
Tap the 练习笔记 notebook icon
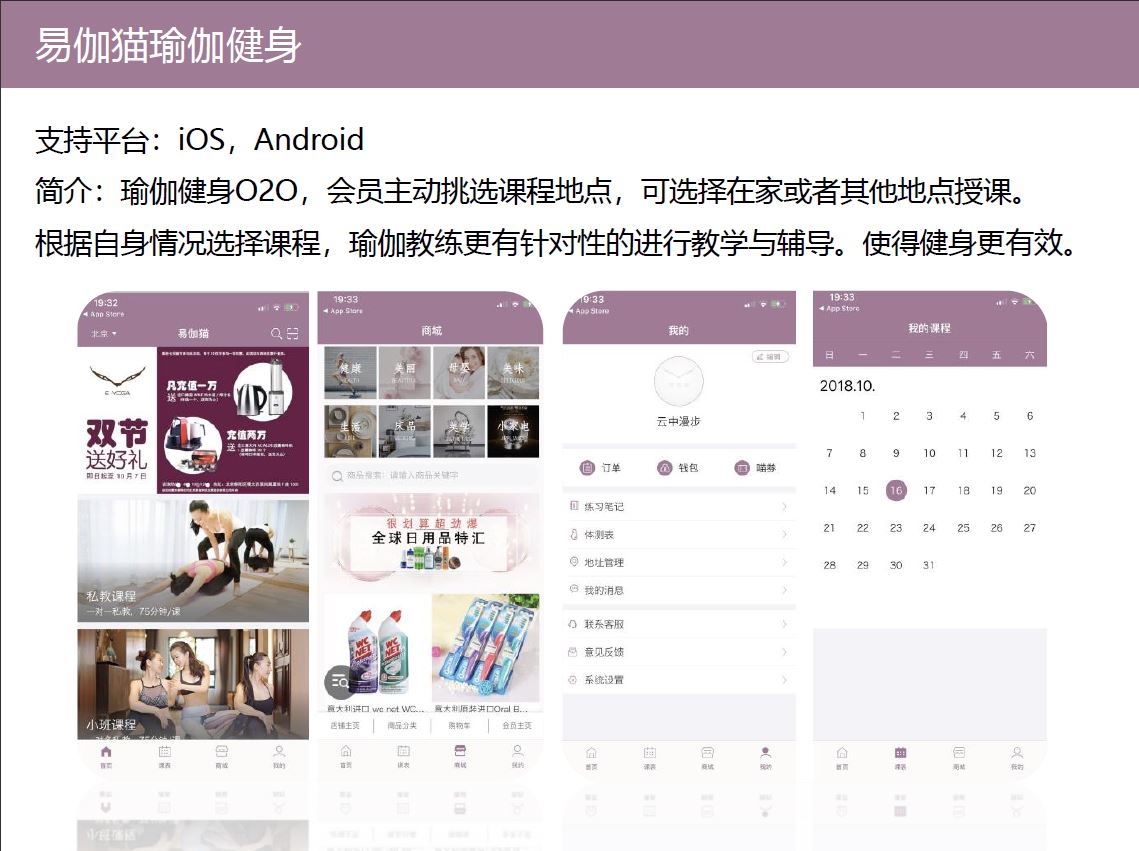(574, 505)
